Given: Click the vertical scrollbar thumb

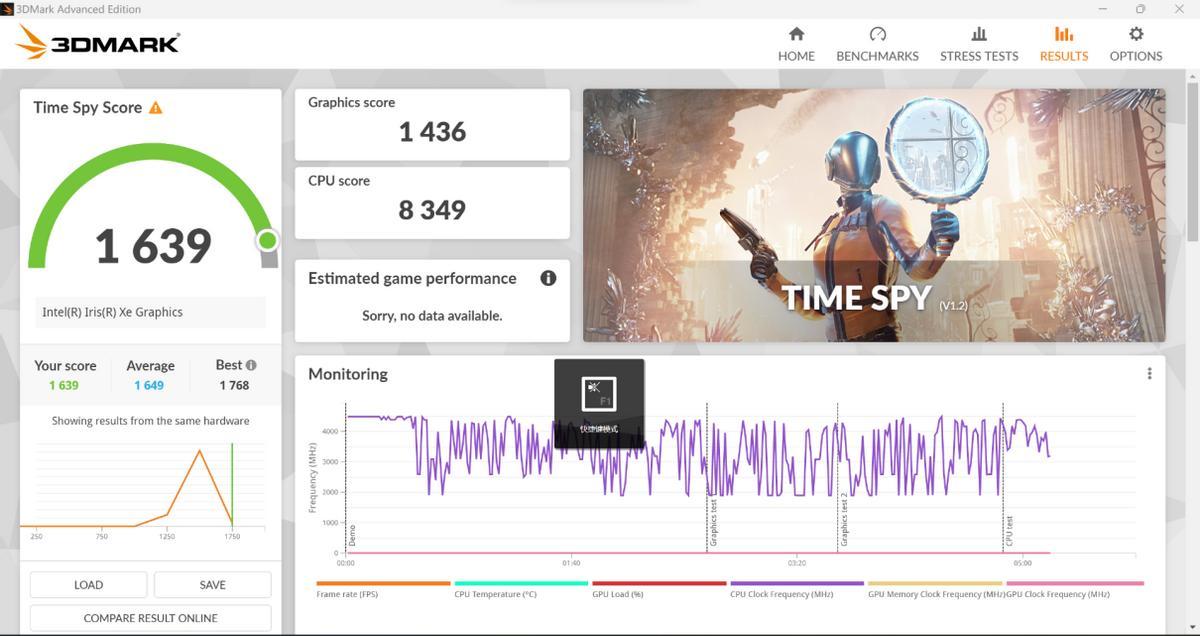Looking at the screenshot, I should 1192,160.
